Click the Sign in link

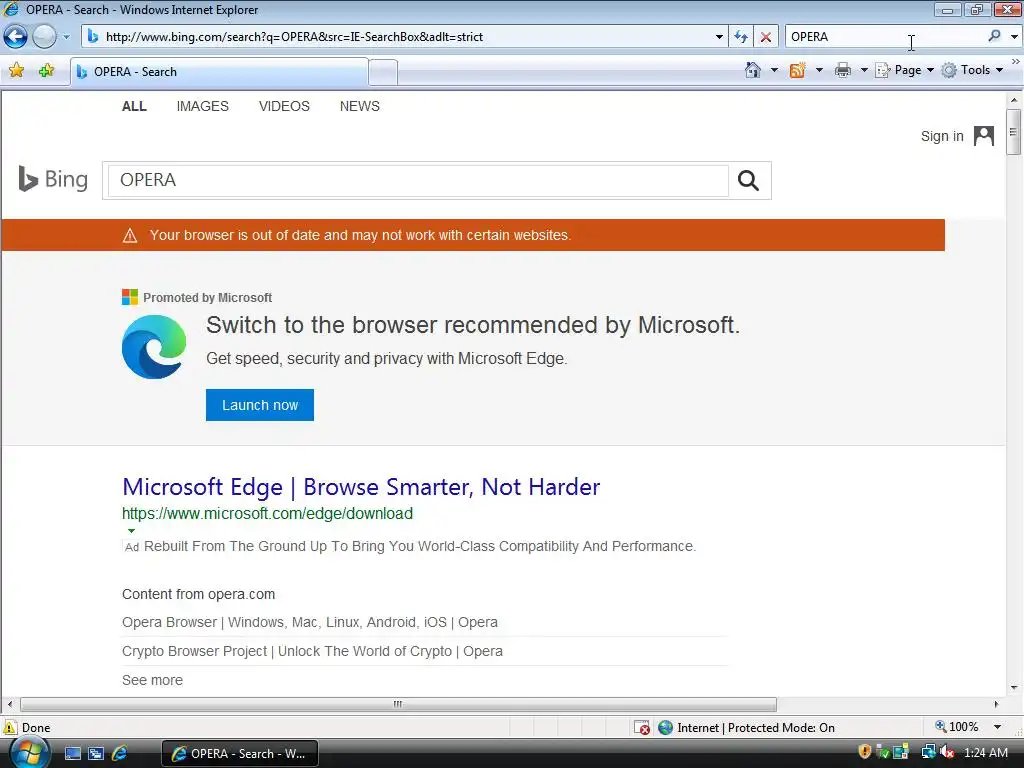[x=942, y=136]
